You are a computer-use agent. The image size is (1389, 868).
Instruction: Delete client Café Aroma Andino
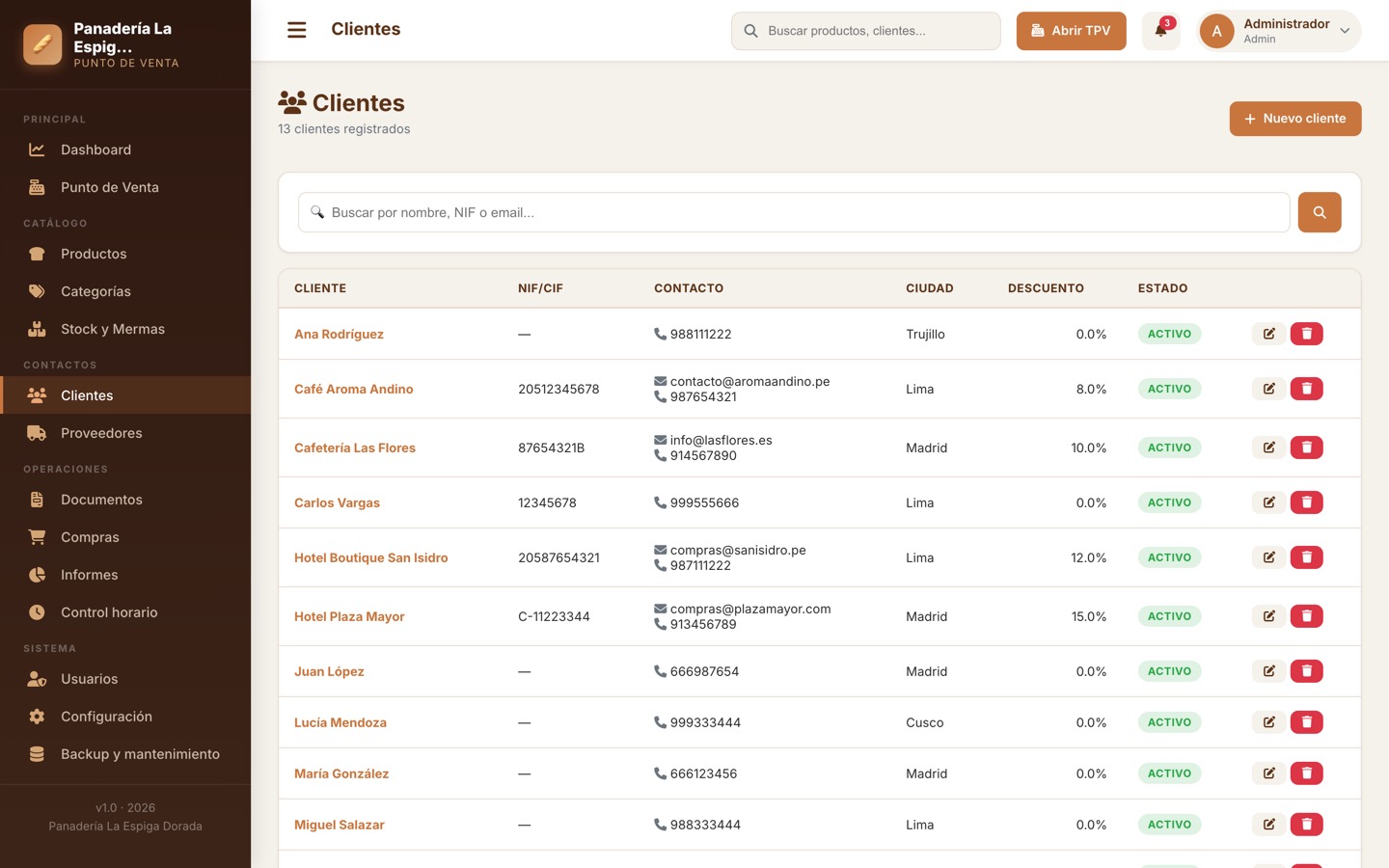tap(1306, 389)
